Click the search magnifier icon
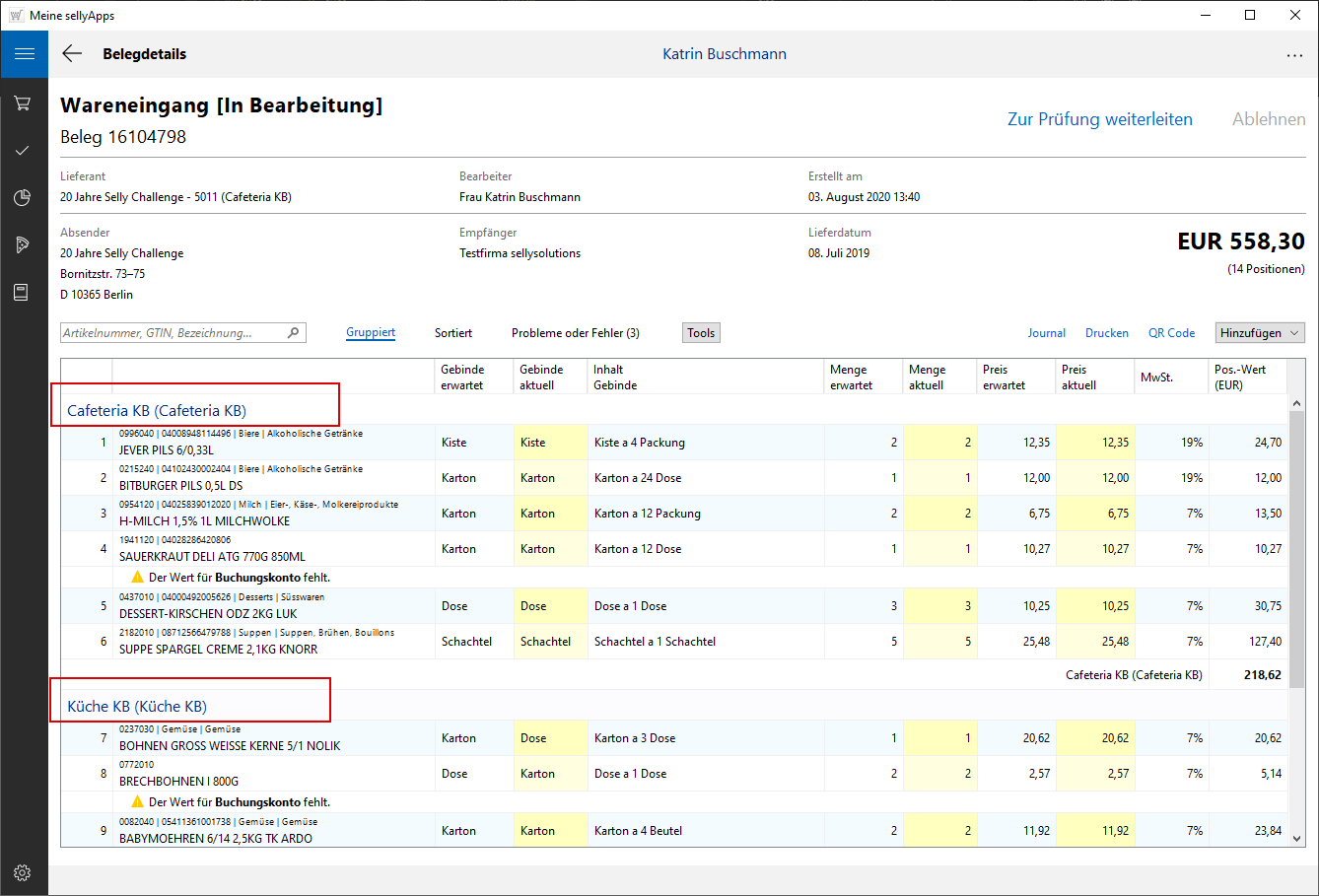 point(293,333)
